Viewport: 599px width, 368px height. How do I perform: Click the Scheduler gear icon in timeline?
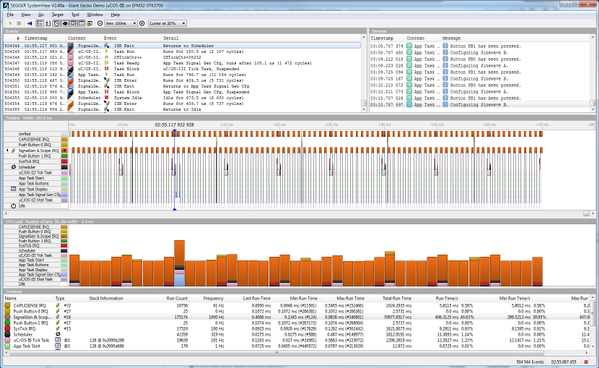coord(13,167)
